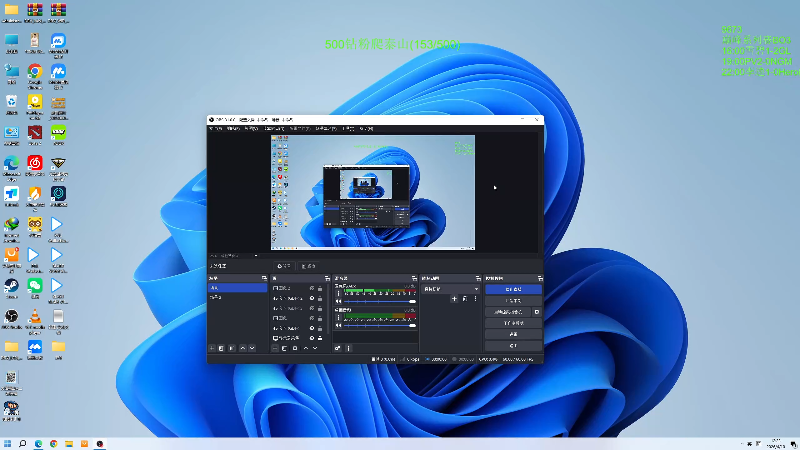This screenshot has width=800, height=450.
Task: Open advanced audio properties in mixer toolbar
Action: coord(337,348)
